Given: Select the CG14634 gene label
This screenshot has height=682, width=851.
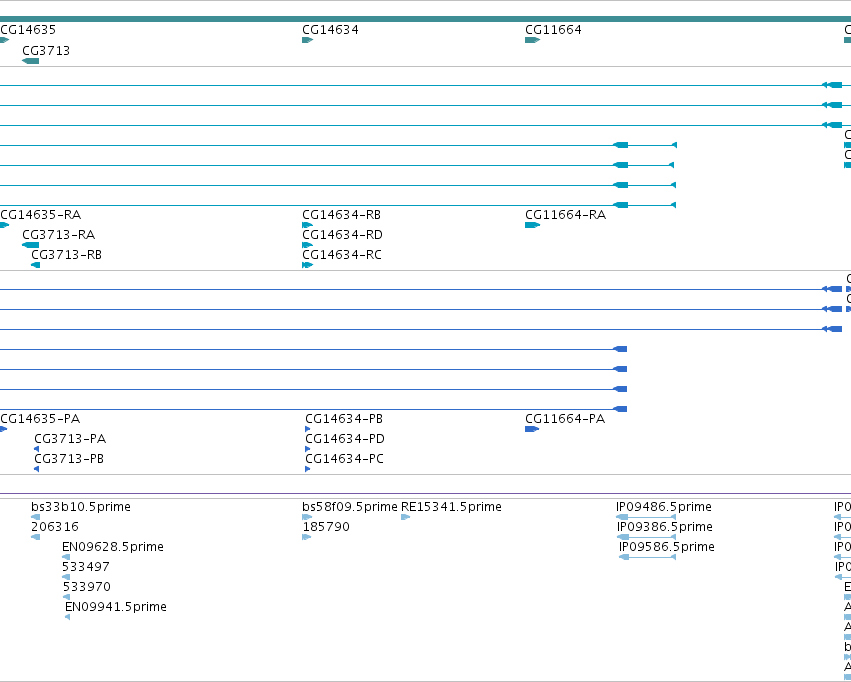Looking at the screenshot, I should (330, 29).
